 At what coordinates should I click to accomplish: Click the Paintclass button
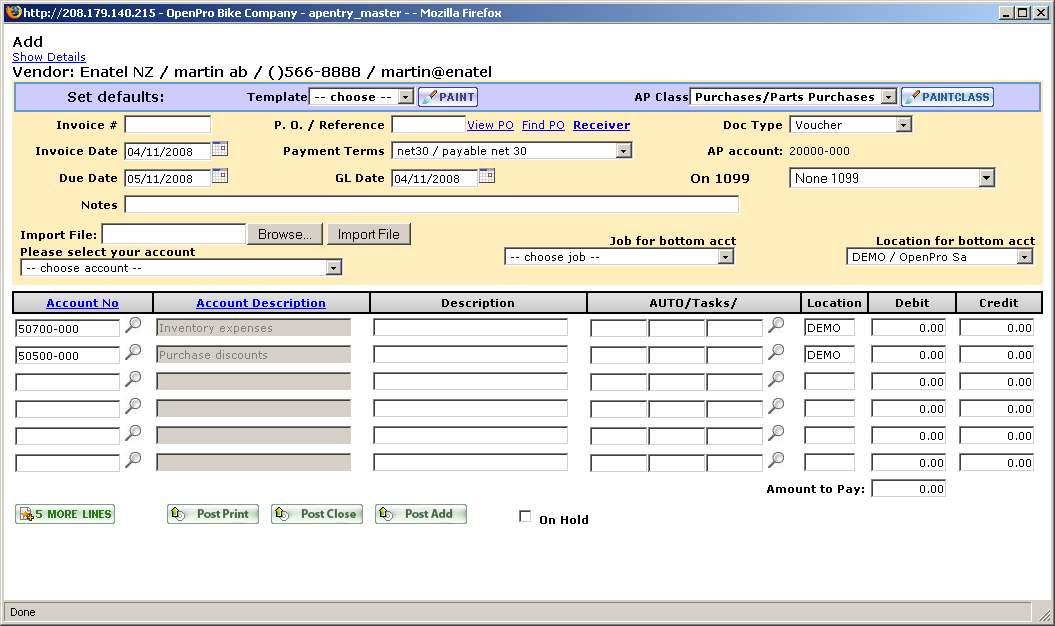(x=946, y=97)
